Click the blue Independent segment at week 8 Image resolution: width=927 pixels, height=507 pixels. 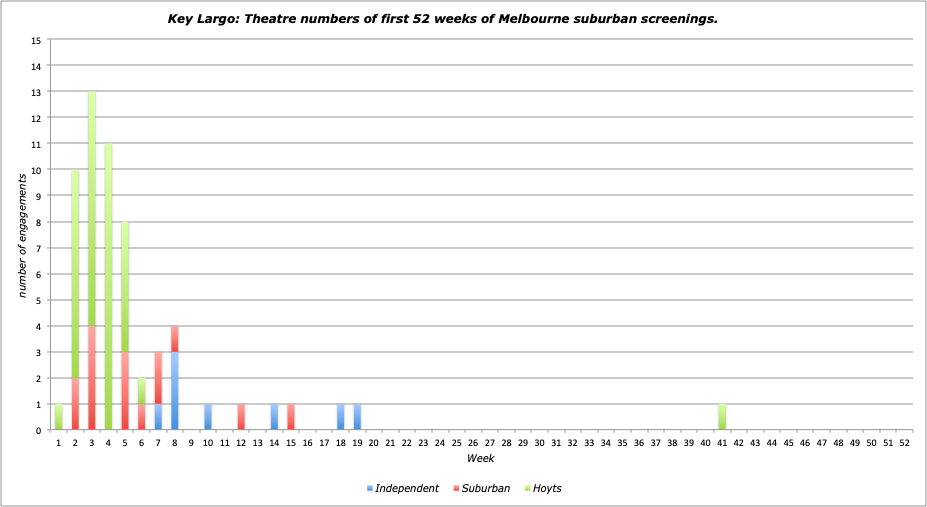click(x=175, y=390)
